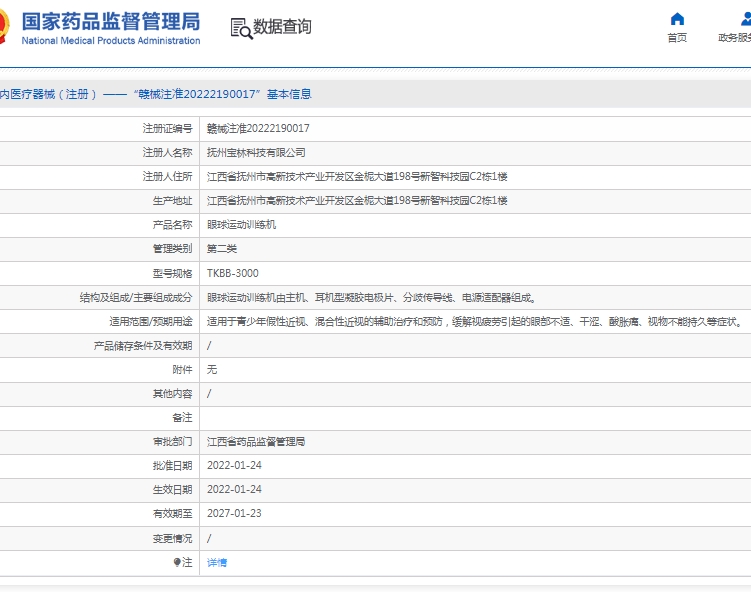Screen dimensions: 751x592
Task: Select product name 眼球运动训练机
Action: click(x=241, y=224)
